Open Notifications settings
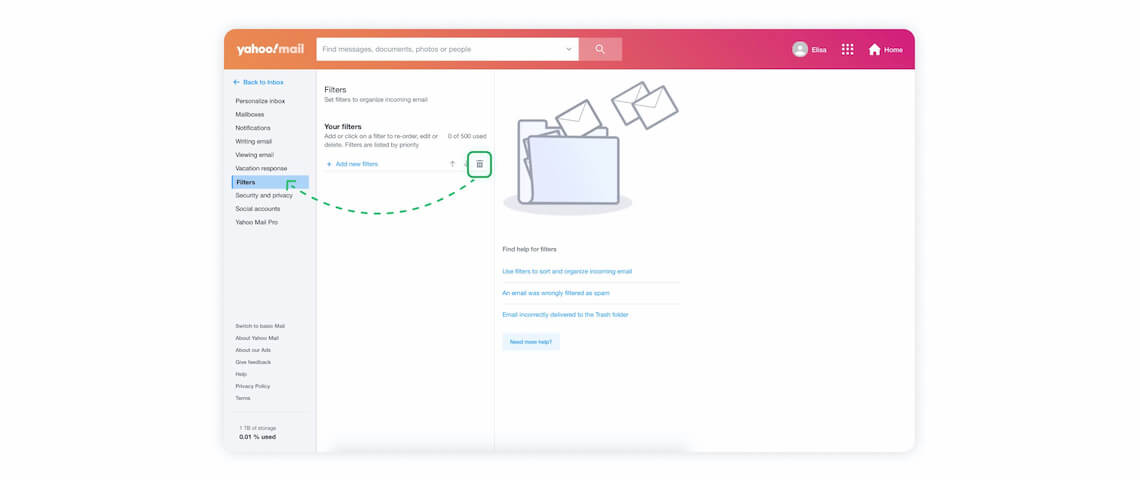The image size is (1140, 480). tap(252, 128)
